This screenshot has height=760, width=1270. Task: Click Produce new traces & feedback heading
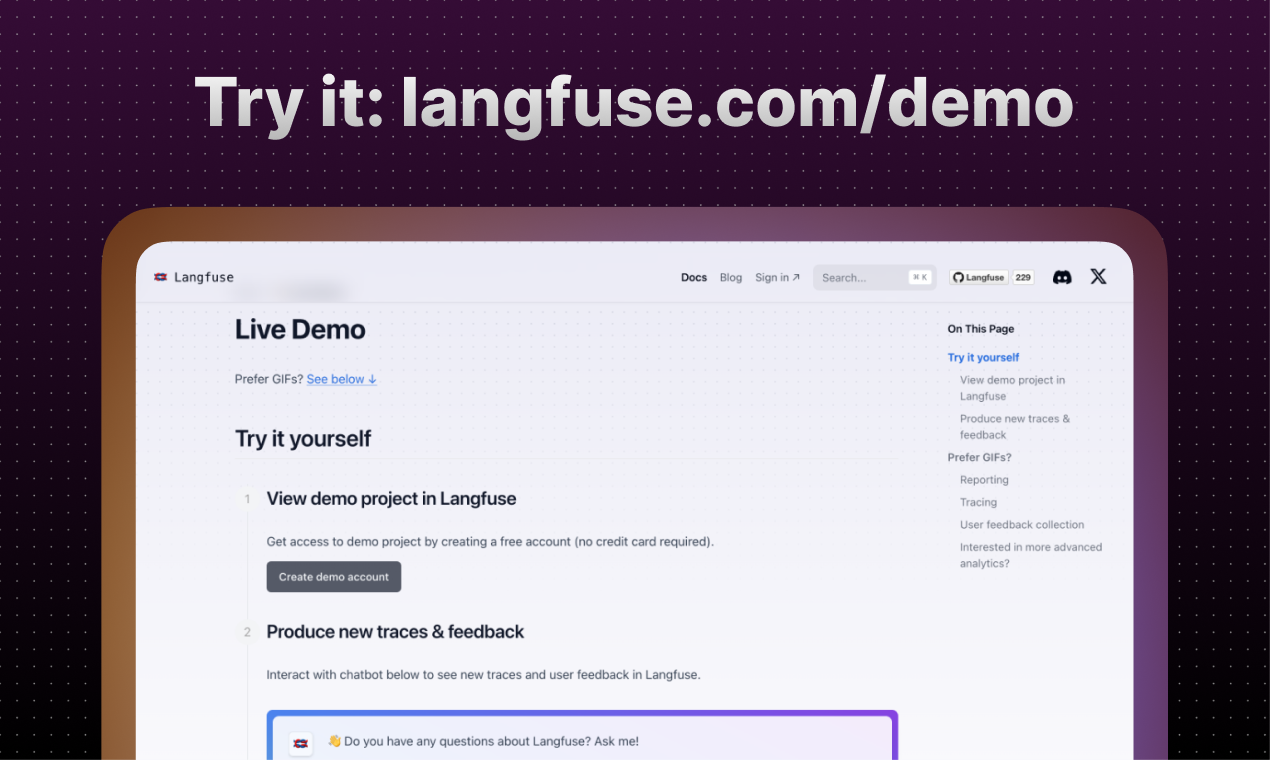(395, 632)
